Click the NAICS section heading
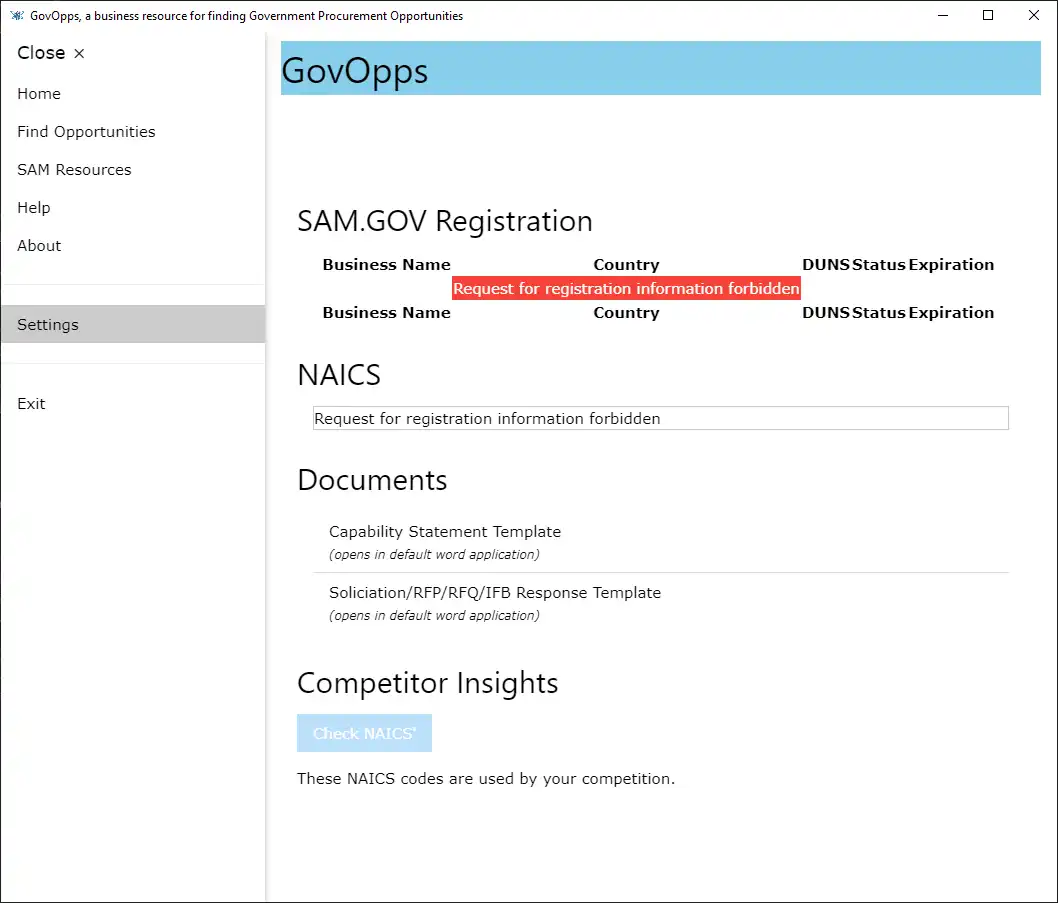Image resolution: width=1058 pixels, height=903 pixels. tap(339, 375)
